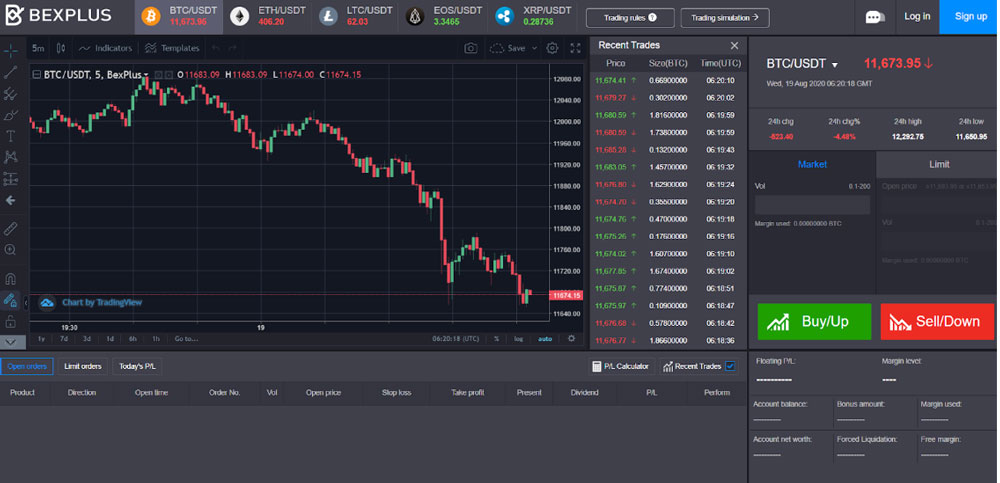Set chart range to 1d
Screen dimensions: 1000x483
(x=110, y=339)
